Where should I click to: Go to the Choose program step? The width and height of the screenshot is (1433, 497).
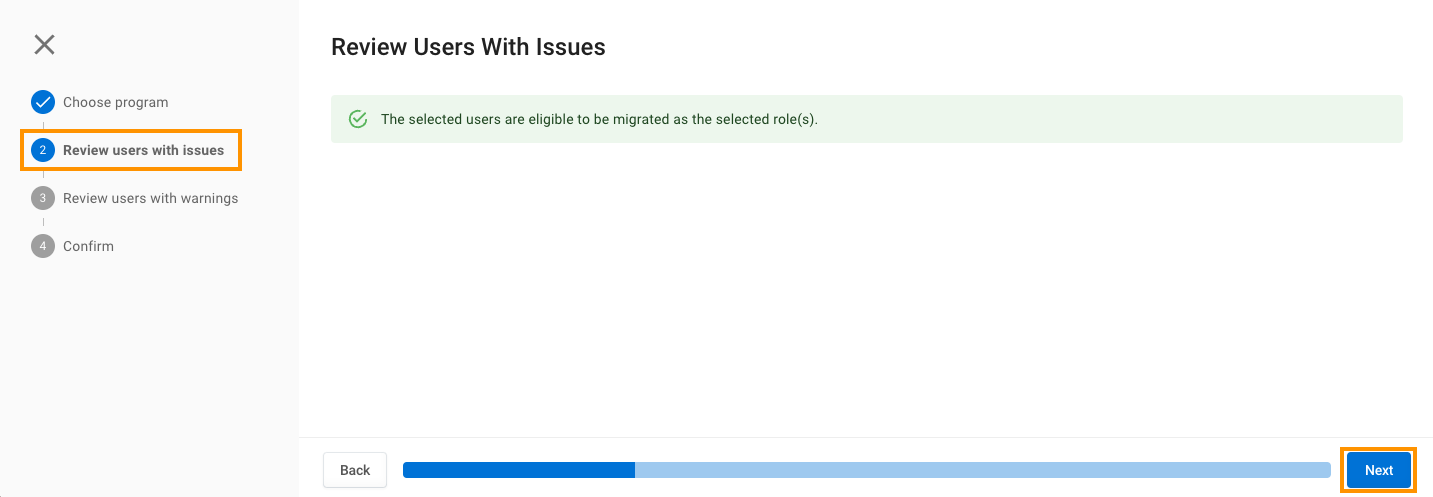[115, 102]
